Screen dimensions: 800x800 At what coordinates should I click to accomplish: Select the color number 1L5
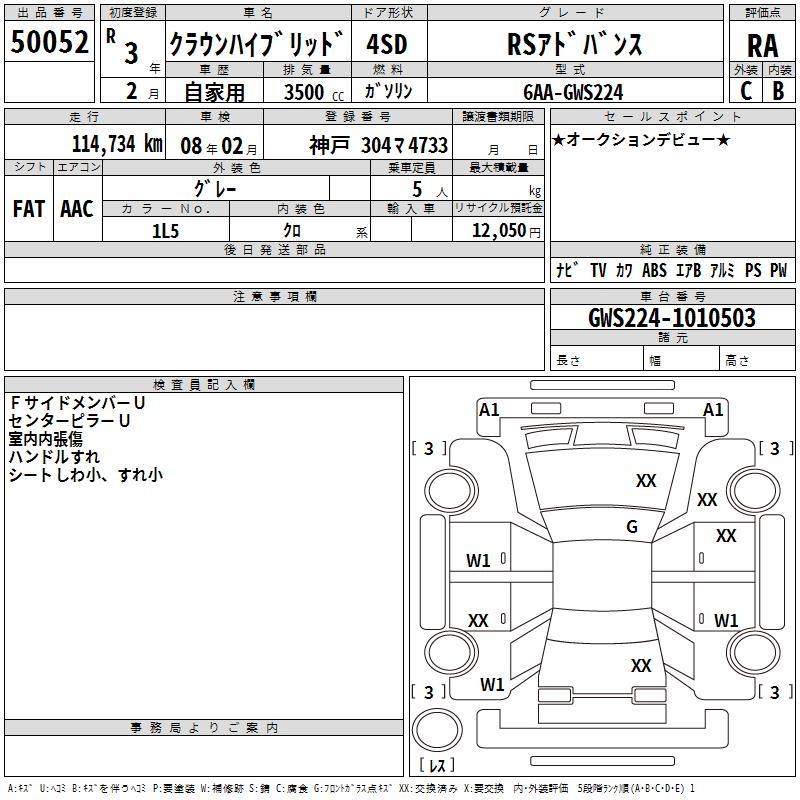(165, 231)
